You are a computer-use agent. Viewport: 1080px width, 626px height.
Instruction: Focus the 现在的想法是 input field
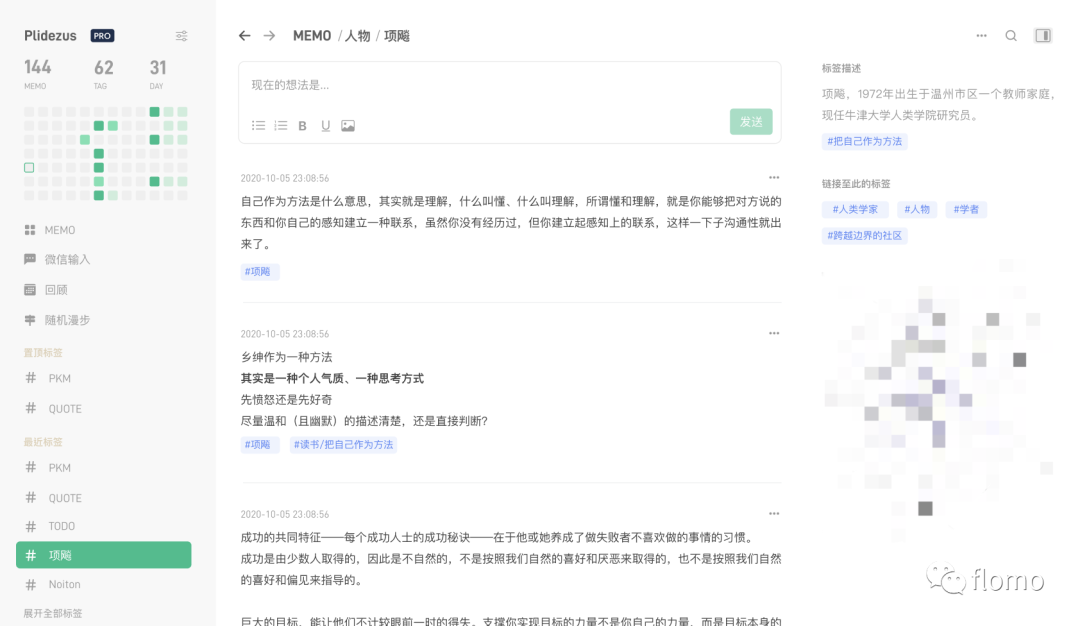coord(510,85)
